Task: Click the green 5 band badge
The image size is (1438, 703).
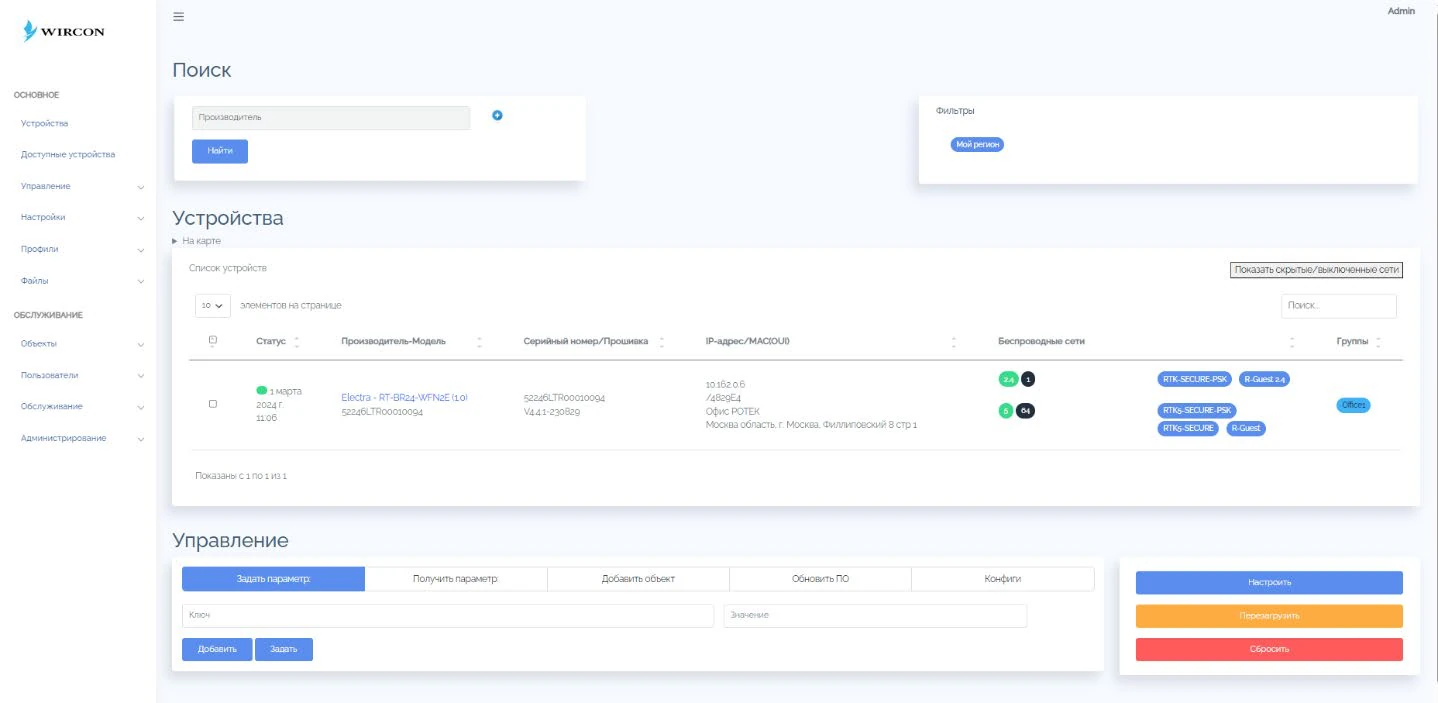Action: coord(1006,411)
